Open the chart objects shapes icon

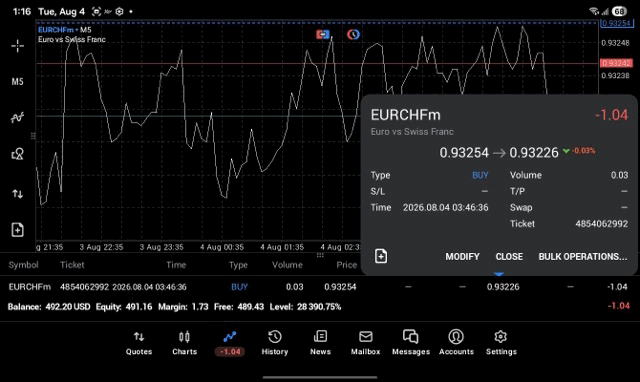tap(17, 154)
